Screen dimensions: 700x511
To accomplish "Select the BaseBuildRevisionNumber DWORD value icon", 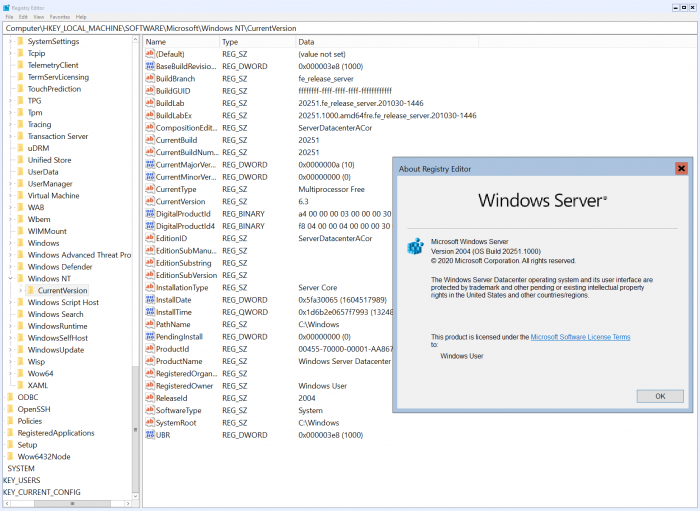I will (149, 65).
